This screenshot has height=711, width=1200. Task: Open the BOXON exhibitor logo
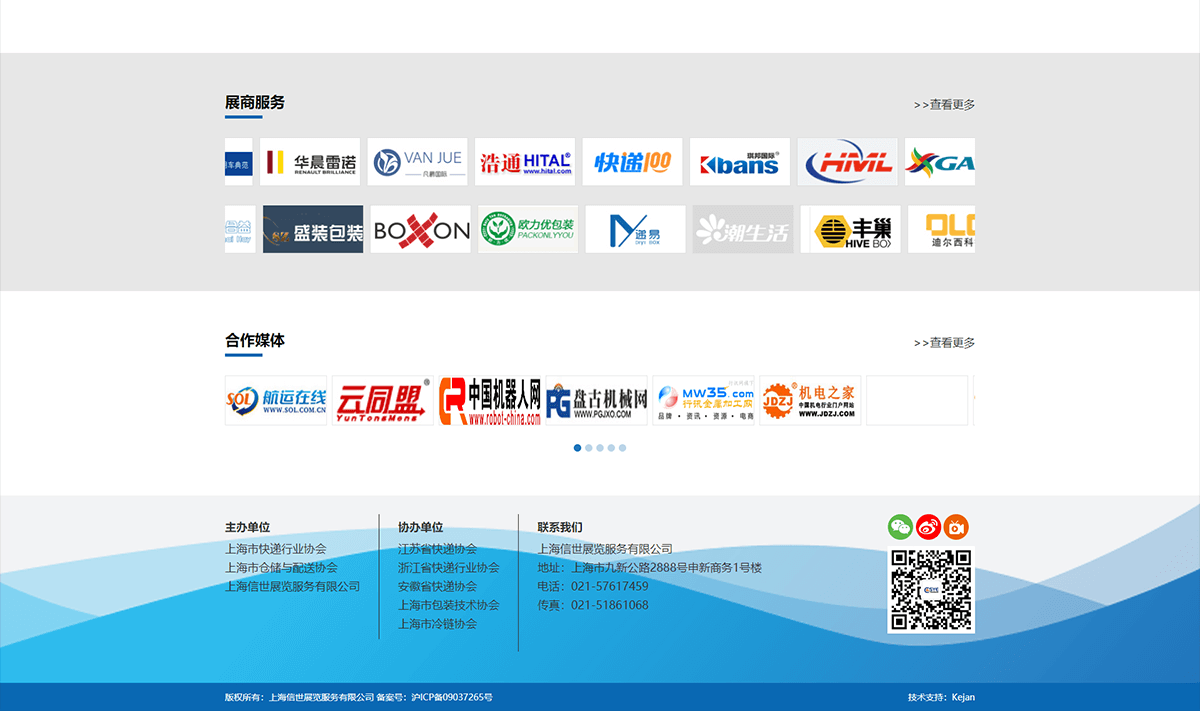point(421,229)
